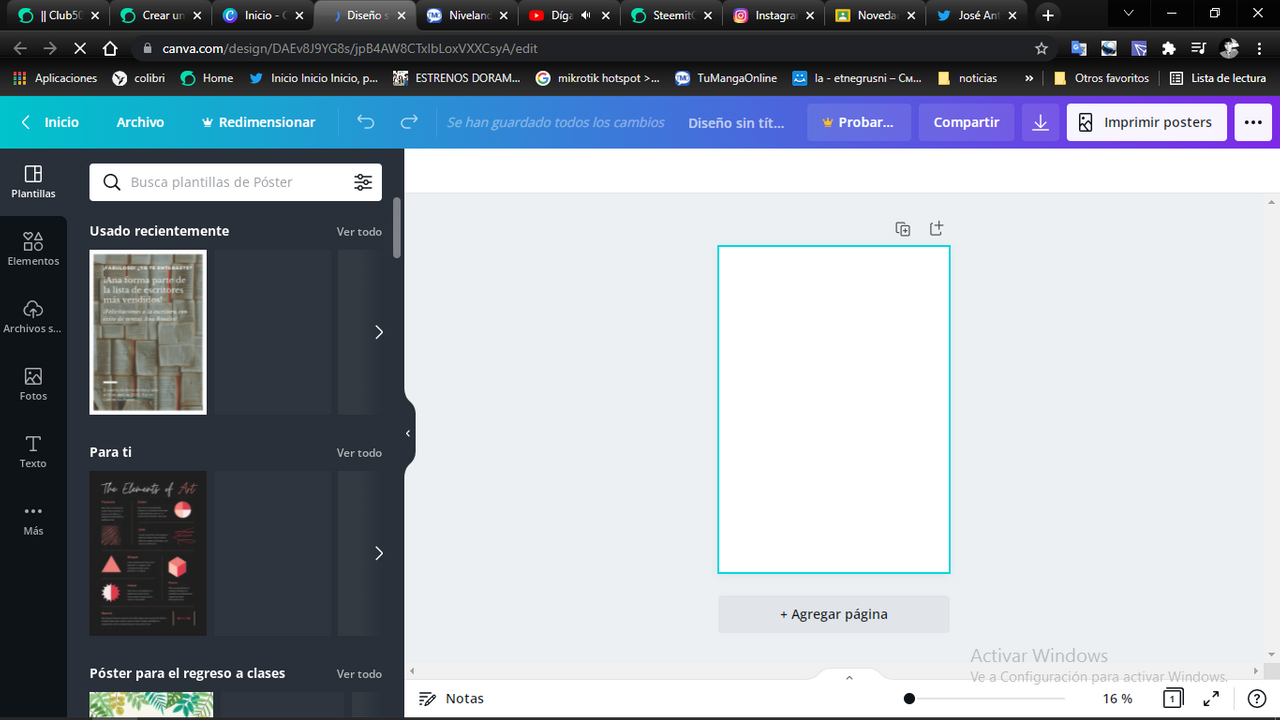1280x720 pixels.
Task: Click the download icon in top bar
Action: coord(1040,122)
